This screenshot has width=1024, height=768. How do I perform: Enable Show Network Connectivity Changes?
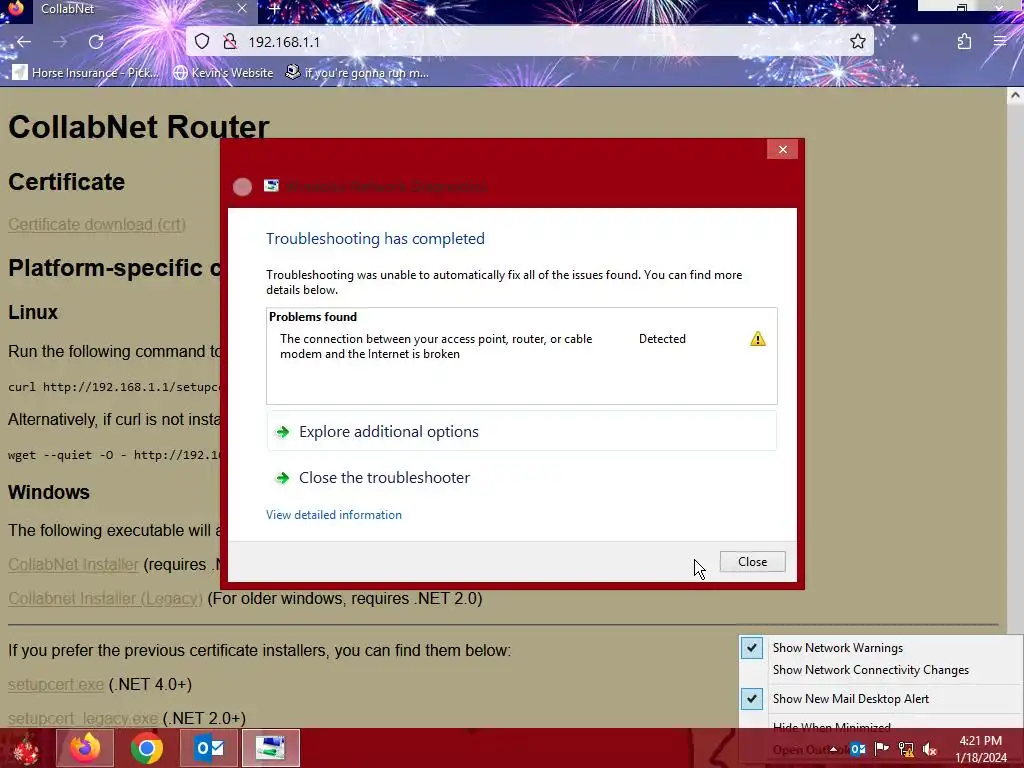880,670
